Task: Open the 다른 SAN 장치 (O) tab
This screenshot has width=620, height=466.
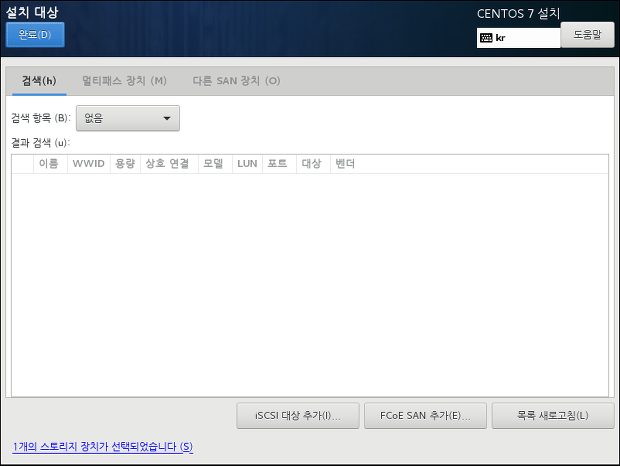Action: 236,81
